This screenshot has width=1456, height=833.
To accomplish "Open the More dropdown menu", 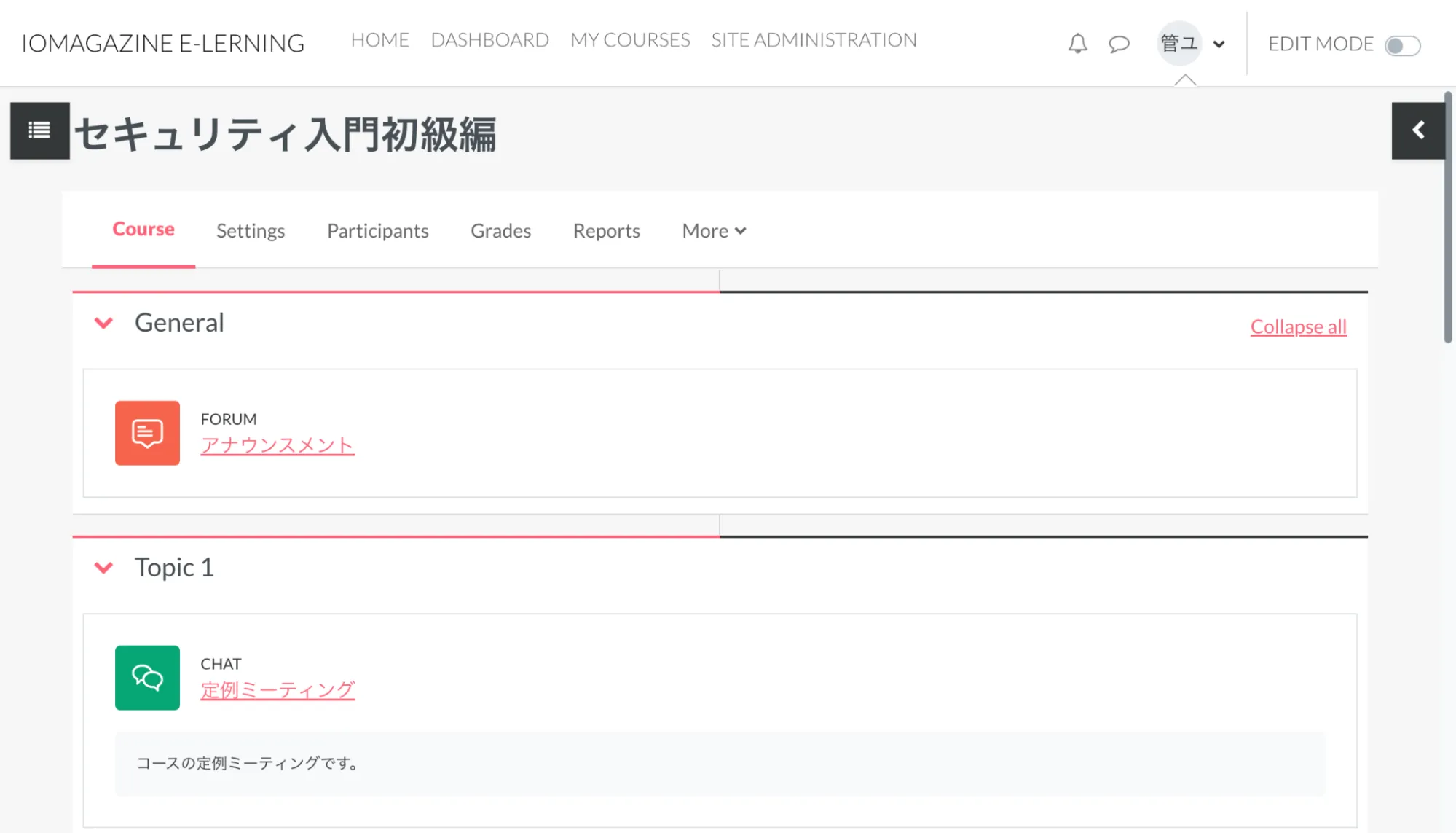I will (x=714, y=231).
